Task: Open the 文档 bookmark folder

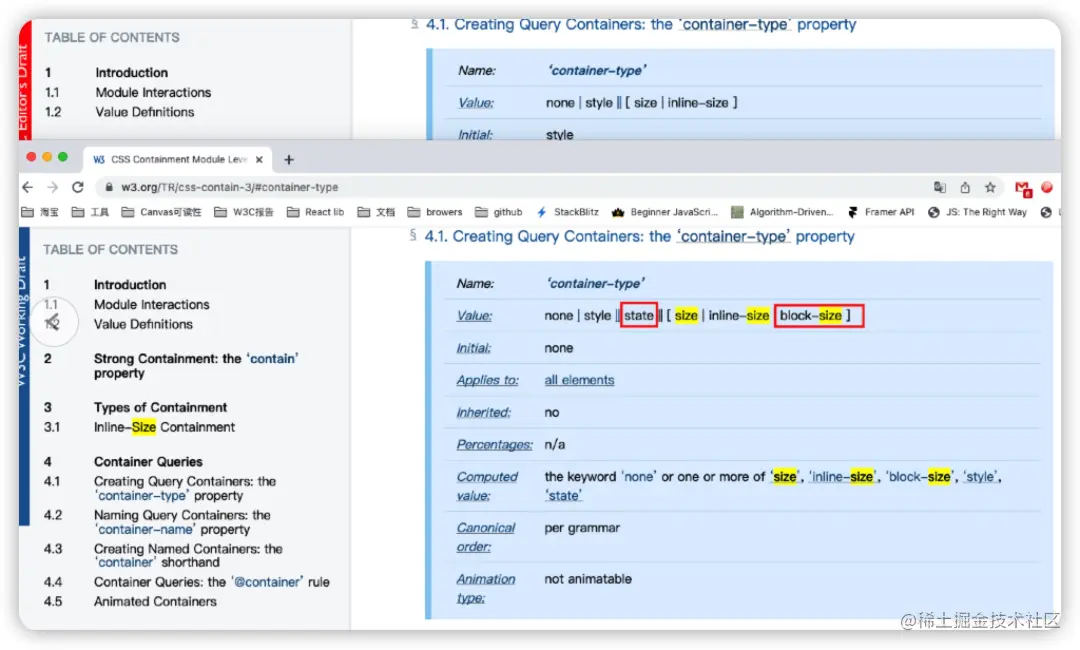Action: point(376,212)
